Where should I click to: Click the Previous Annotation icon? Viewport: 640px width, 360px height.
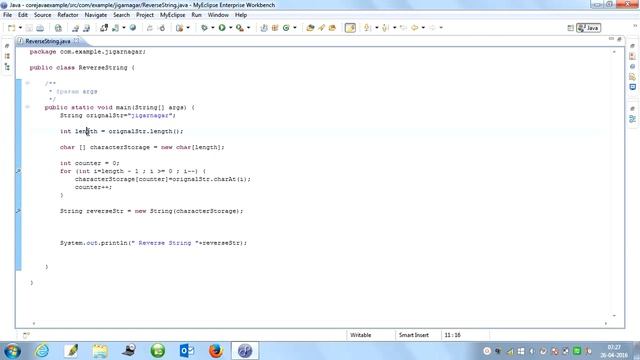click(385, 28)
